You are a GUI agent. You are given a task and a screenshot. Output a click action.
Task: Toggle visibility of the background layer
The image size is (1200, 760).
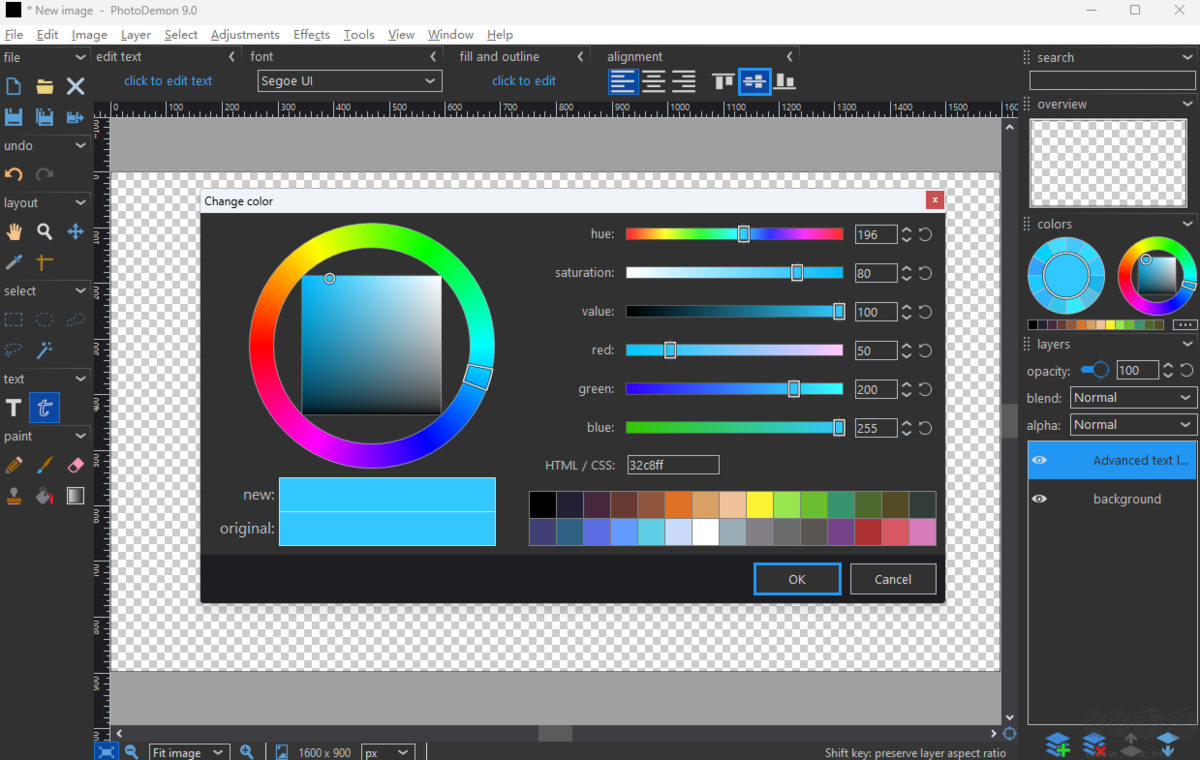pos(1040,499)
